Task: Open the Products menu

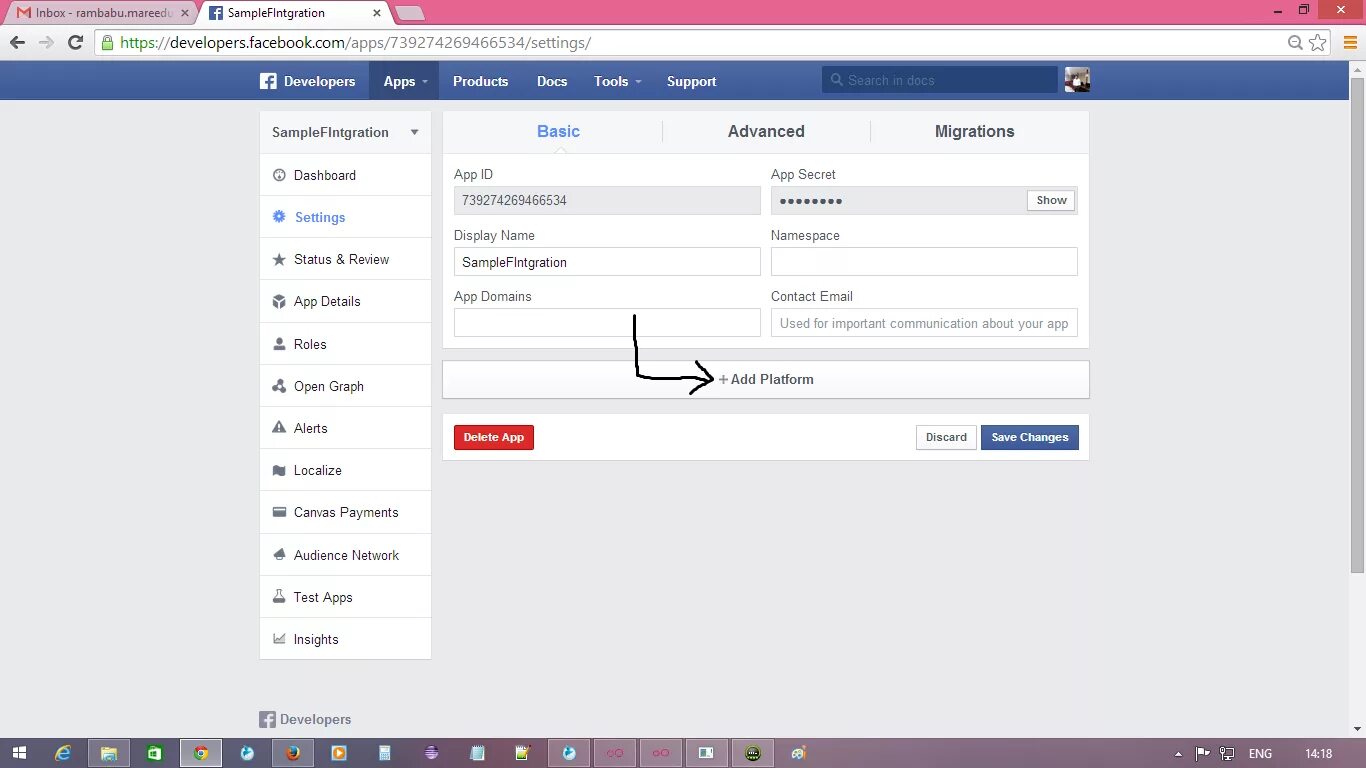Action: coord(480,81)
